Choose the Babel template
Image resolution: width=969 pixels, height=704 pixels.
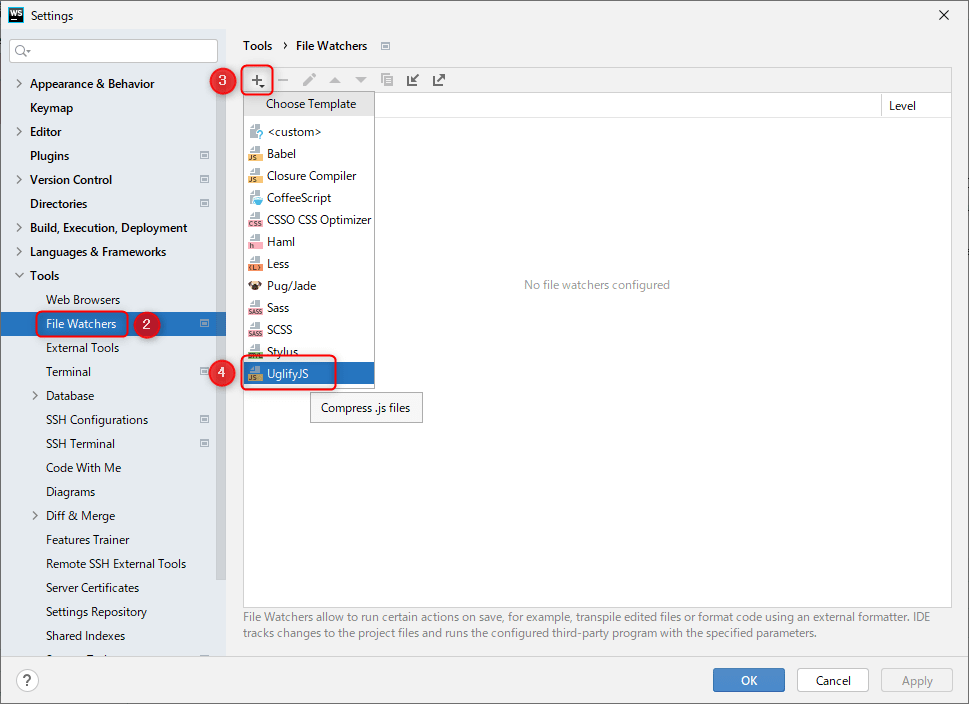click(x=309, y=154)
